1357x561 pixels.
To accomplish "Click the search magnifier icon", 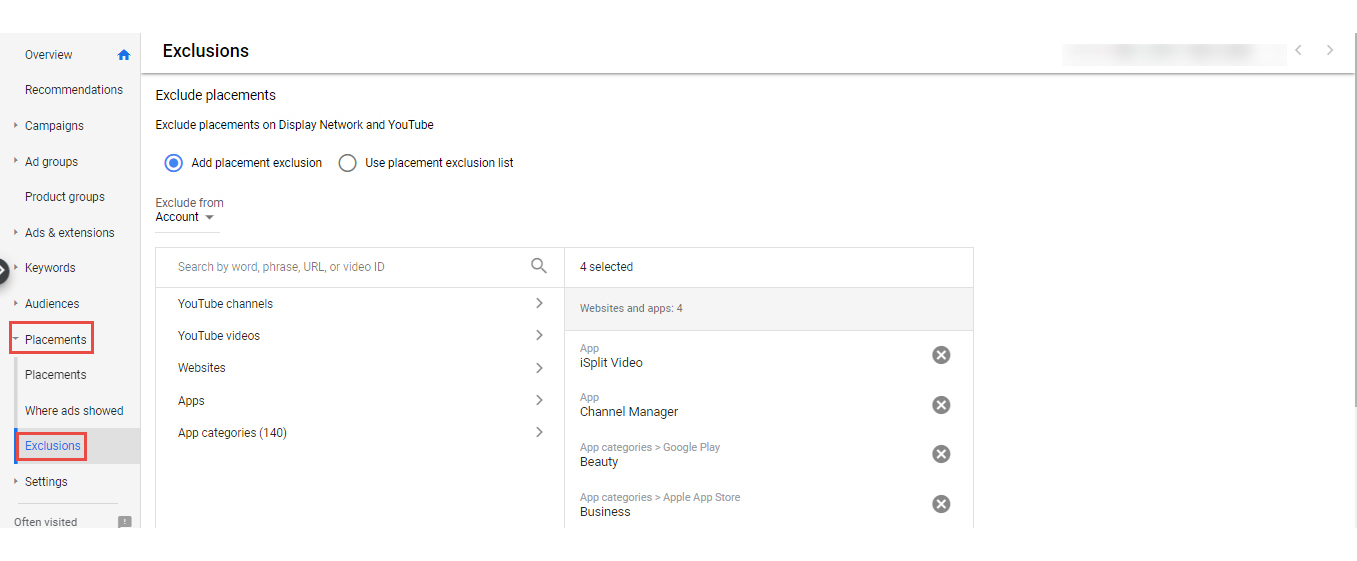I will click(x=539, y=266).
